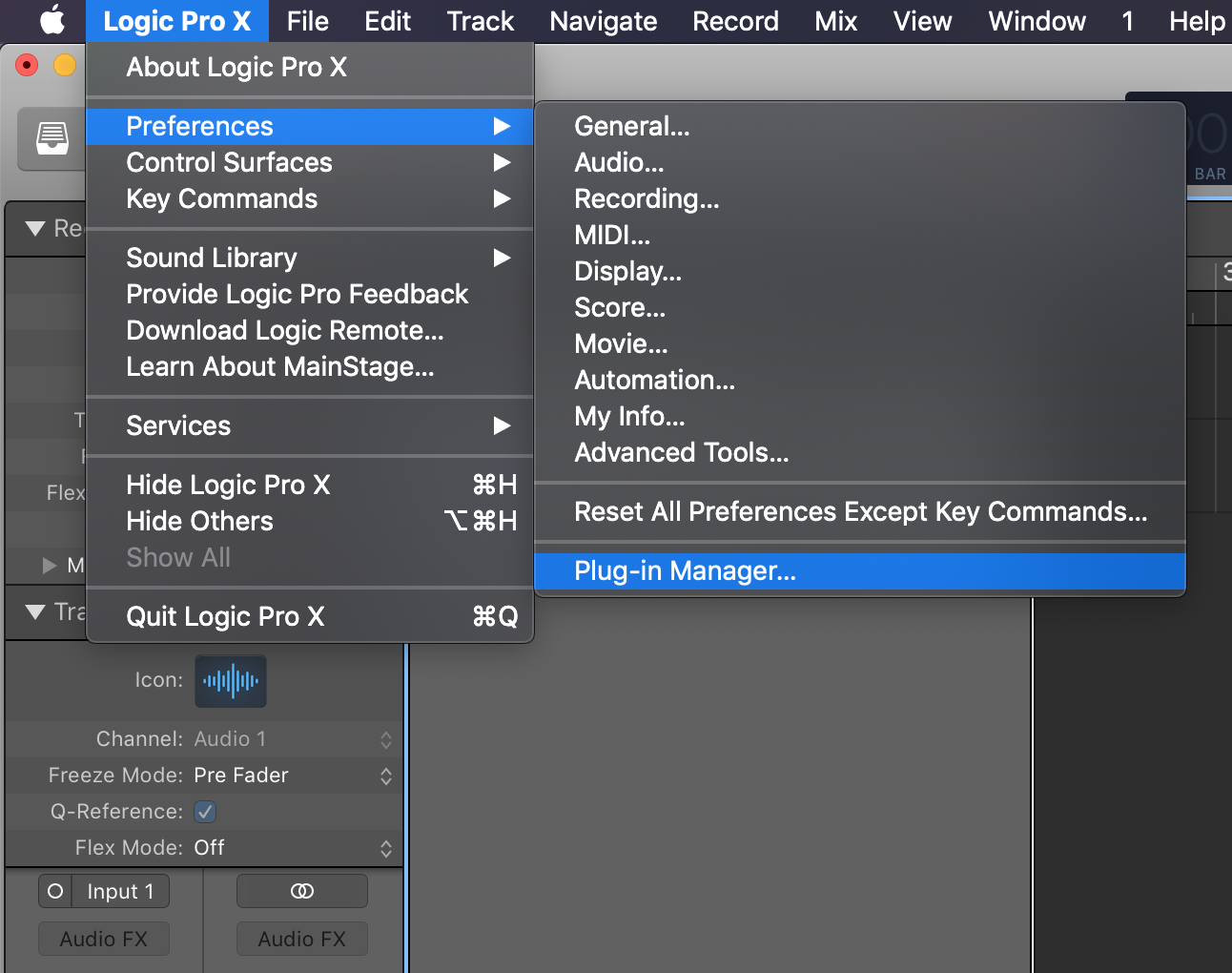Open the Help menu

coord(1198,21)
